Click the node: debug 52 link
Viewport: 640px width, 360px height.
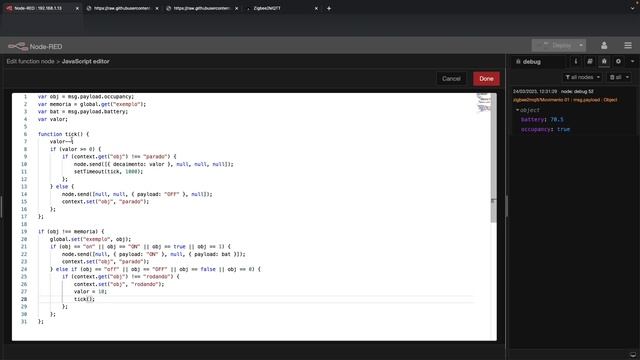[577, 91]
